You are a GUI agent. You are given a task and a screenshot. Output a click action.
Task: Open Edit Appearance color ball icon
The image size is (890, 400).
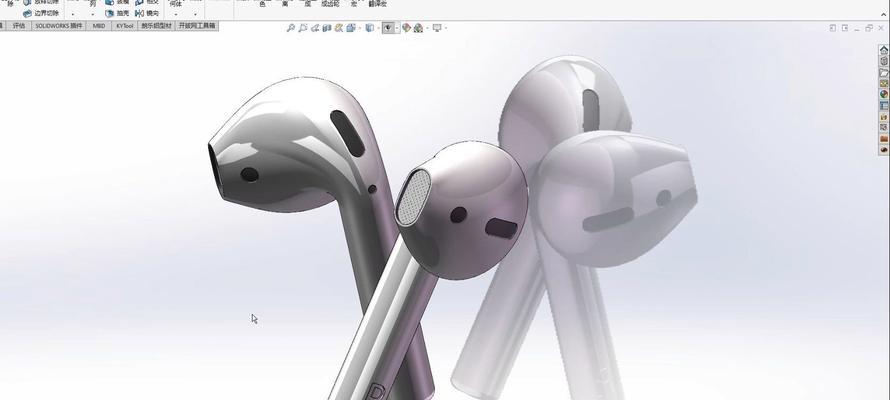[x=406, y=28]
